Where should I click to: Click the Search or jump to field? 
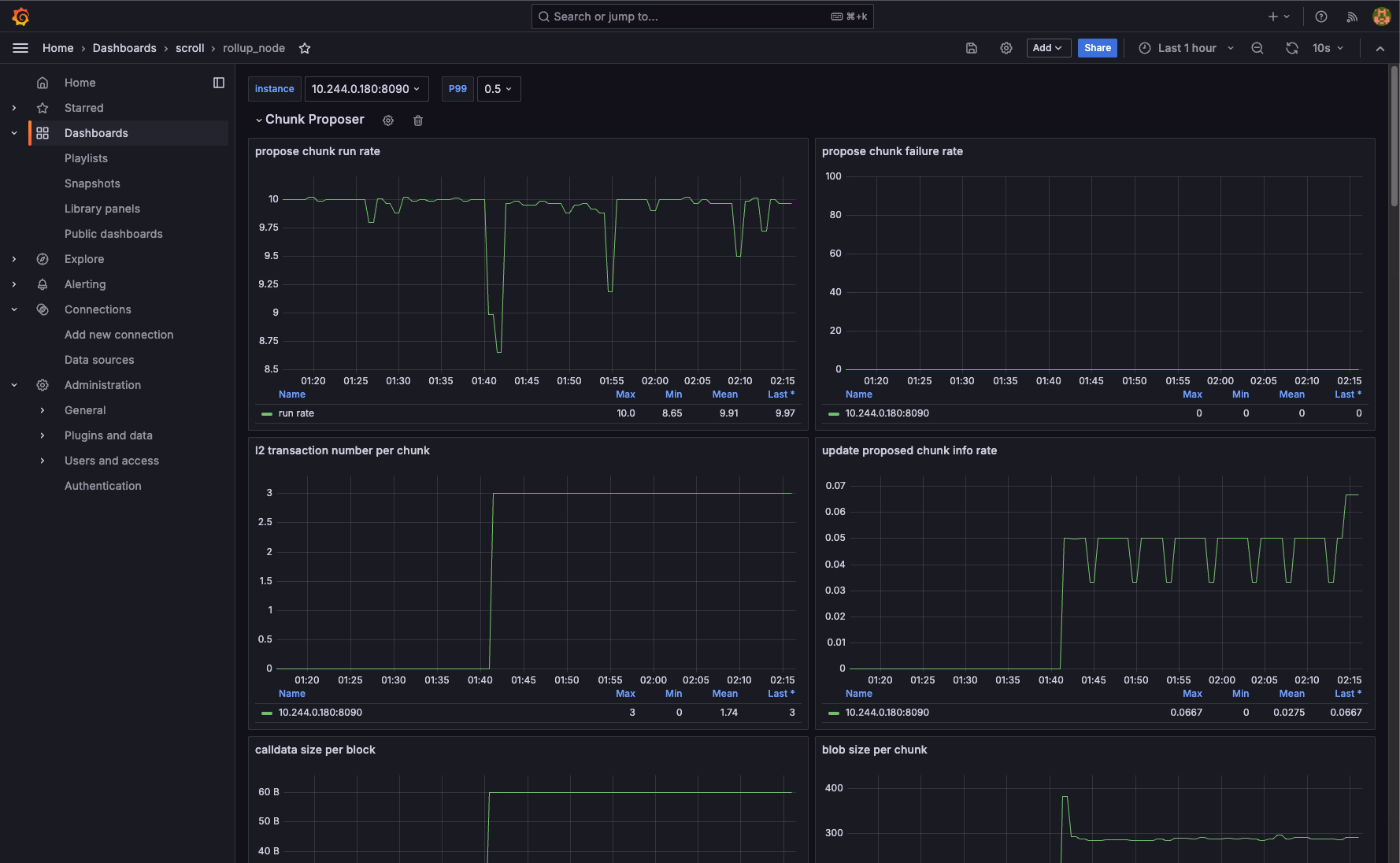[701, 17]
